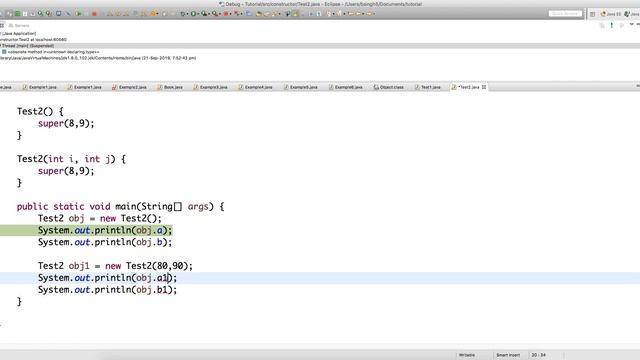Click the Step Over toolbar icon

coord(118,13)
